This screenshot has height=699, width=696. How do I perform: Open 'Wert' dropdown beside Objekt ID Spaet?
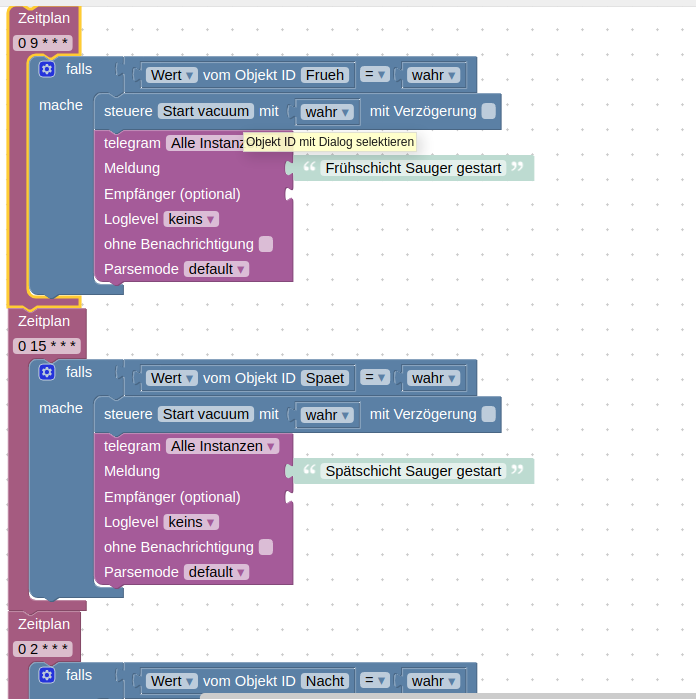click(172, 378)
